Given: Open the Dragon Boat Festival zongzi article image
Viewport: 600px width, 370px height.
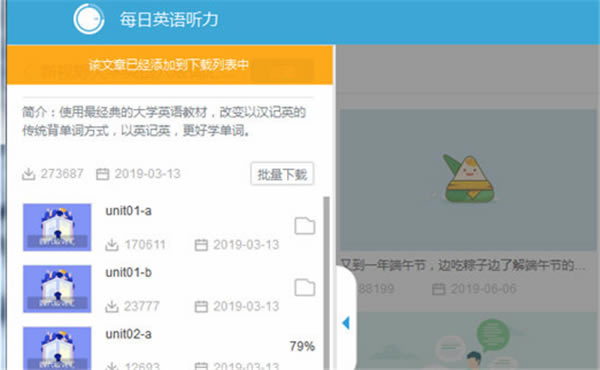Looking at the screenshot, I should [468, 179].
